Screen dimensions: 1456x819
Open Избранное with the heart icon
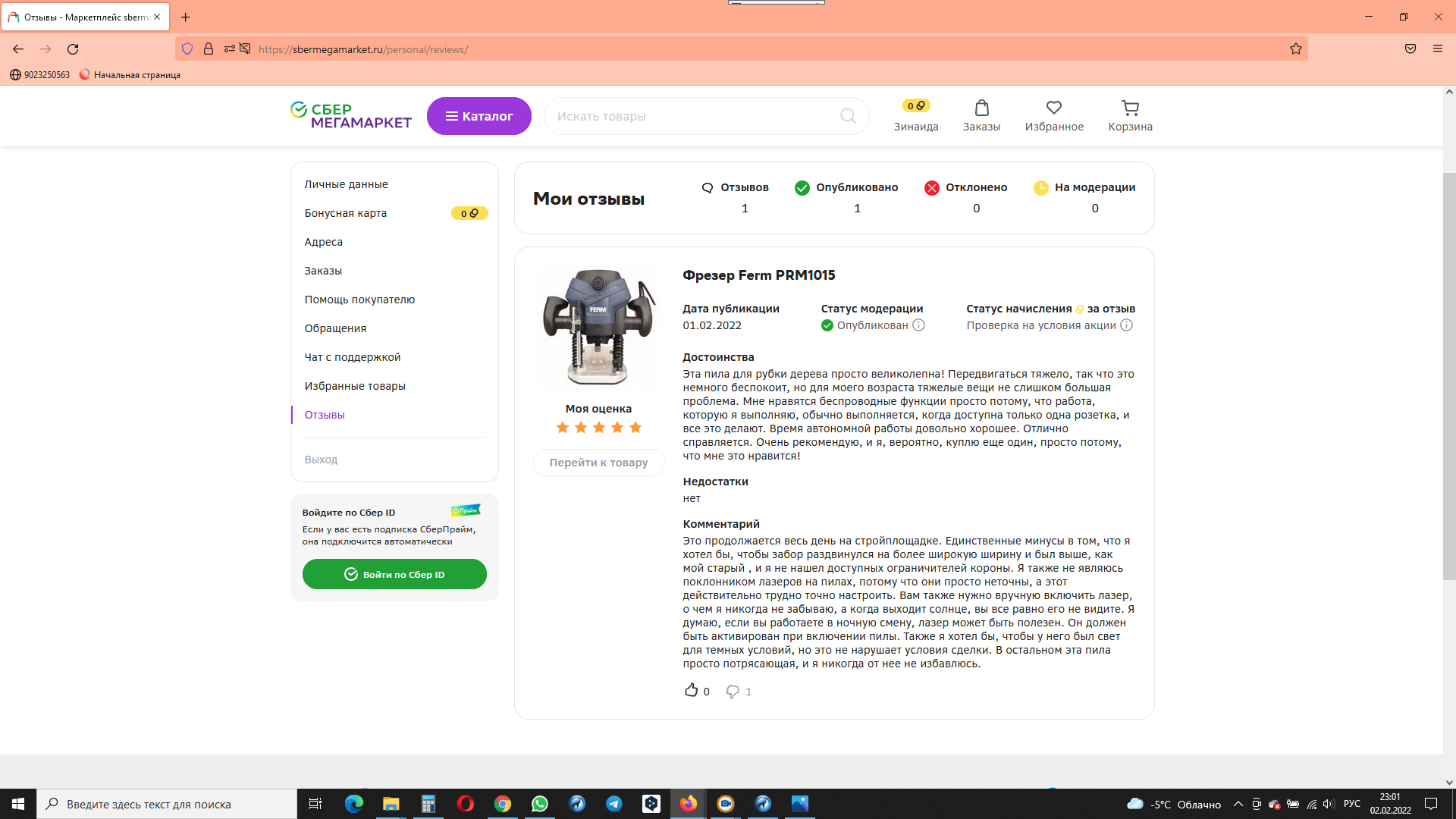pyautogui.click(x=1054, y=116)
